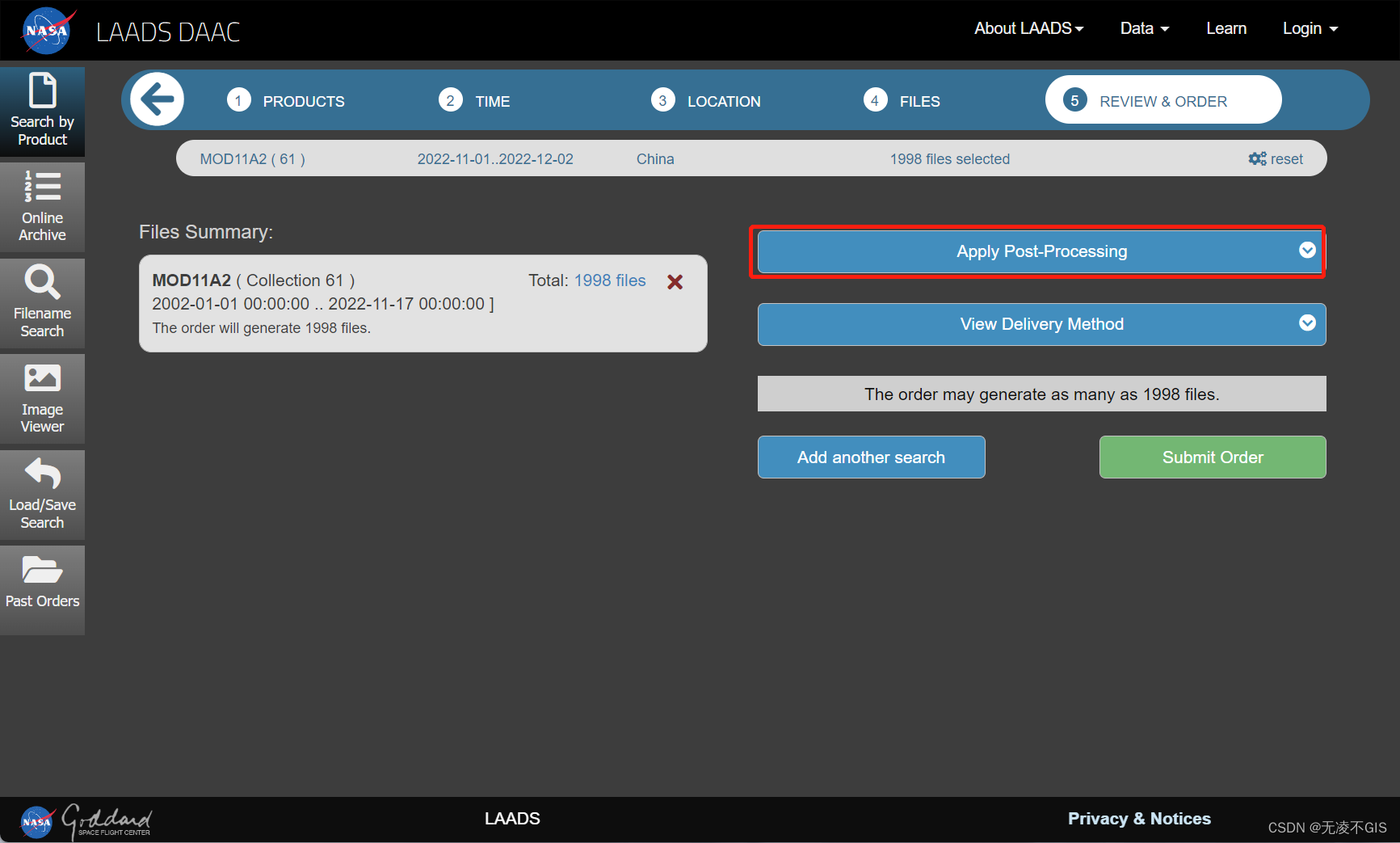Switch to the PRODUCTS step

[304, 101]
